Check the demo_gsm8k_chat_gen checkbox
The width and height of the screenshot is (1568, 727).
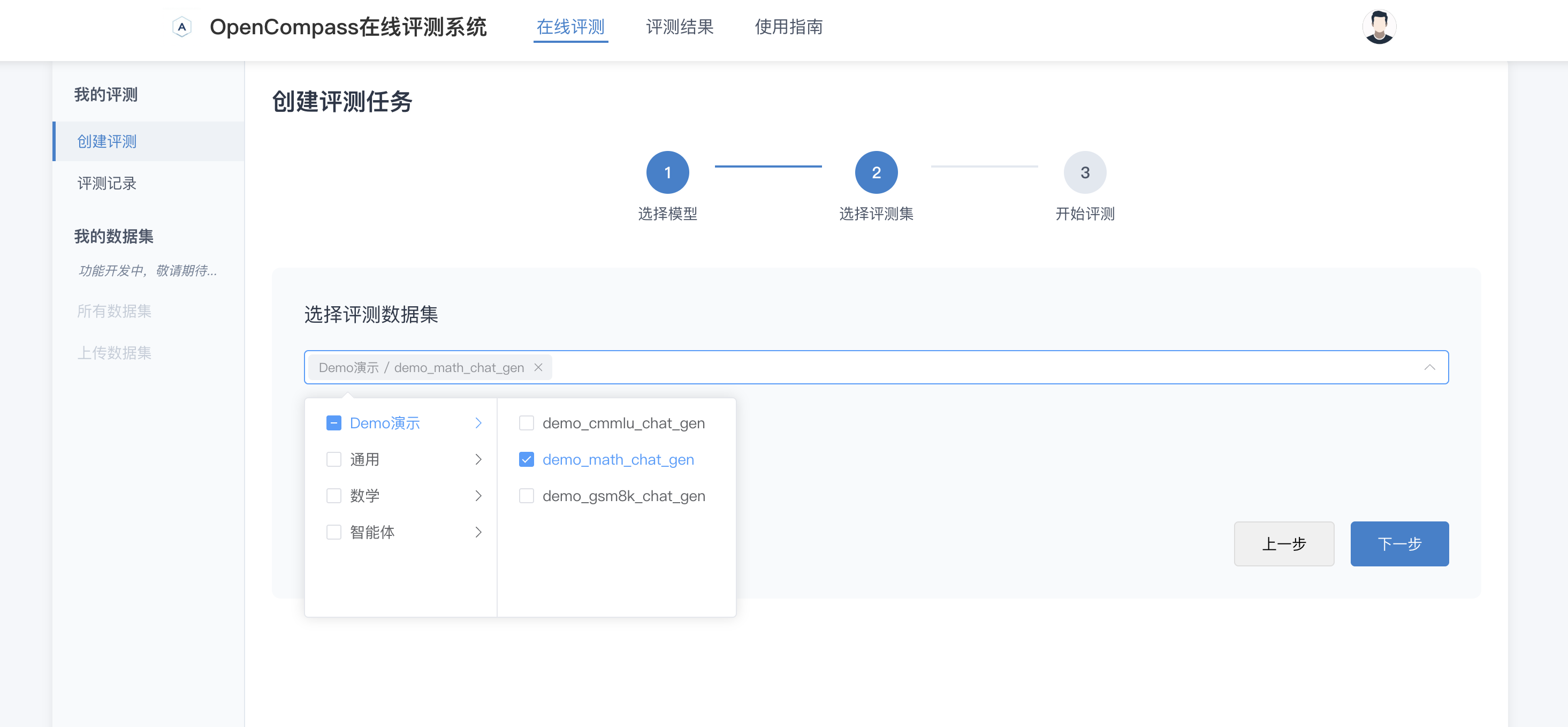[526, 496]
